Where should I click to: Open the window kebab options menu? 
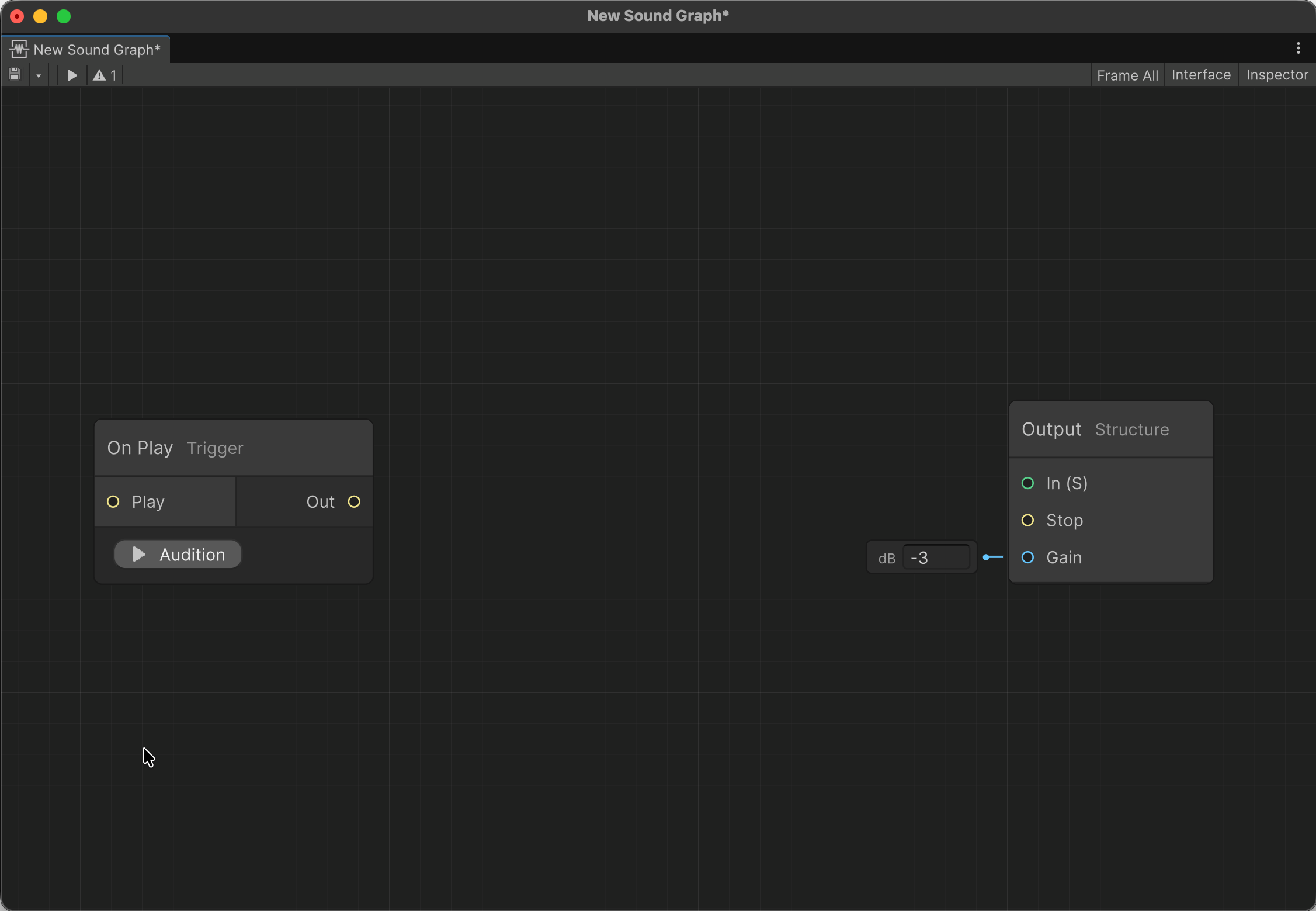coord(1298,48)
